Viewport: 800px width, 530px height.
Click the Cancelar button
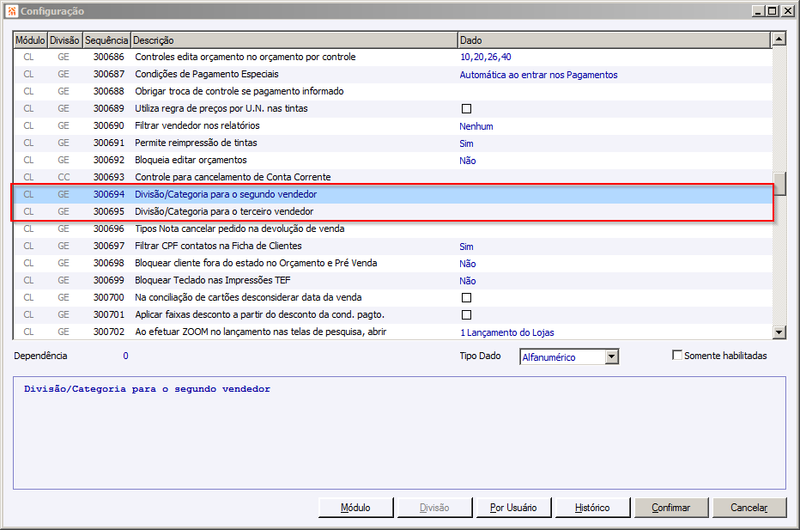[749, 508]
